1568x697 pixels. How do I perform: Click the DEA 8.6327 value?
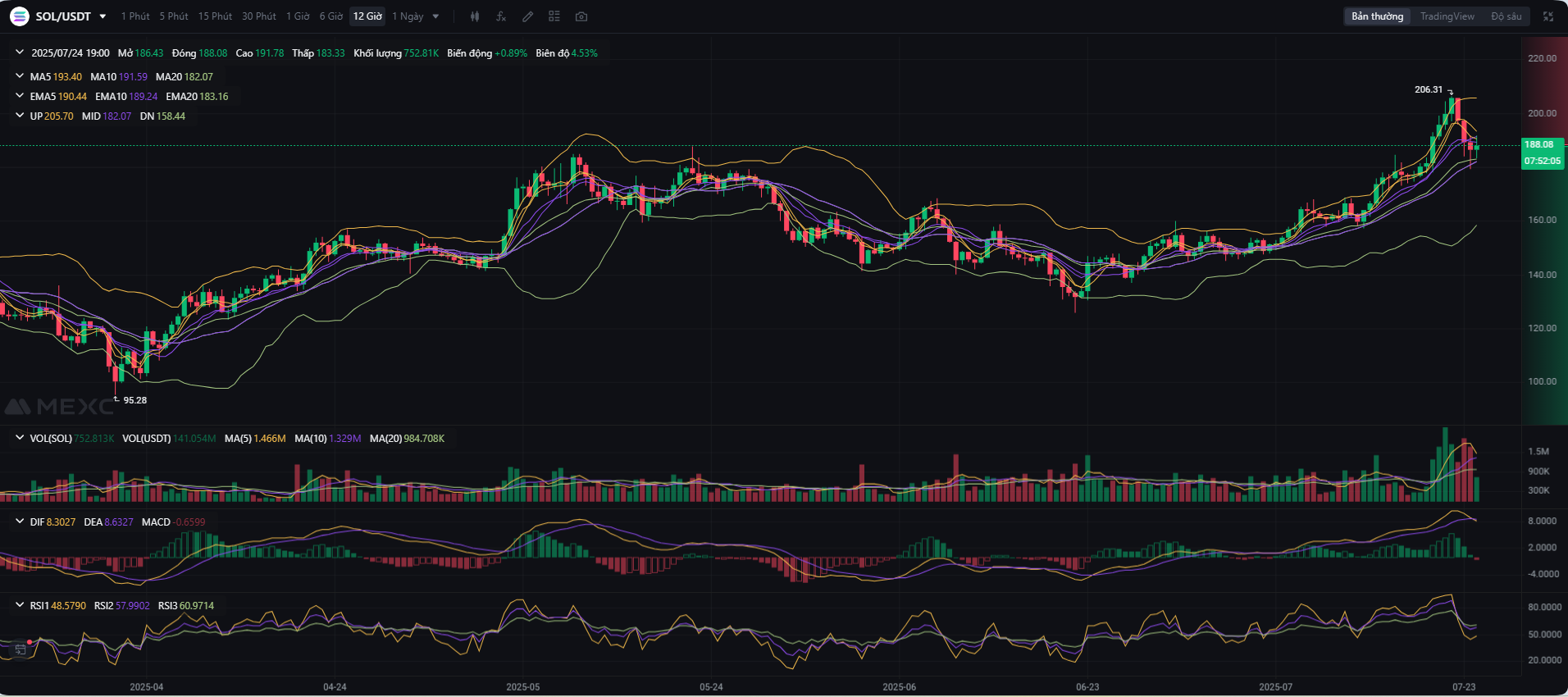point(108,522)
